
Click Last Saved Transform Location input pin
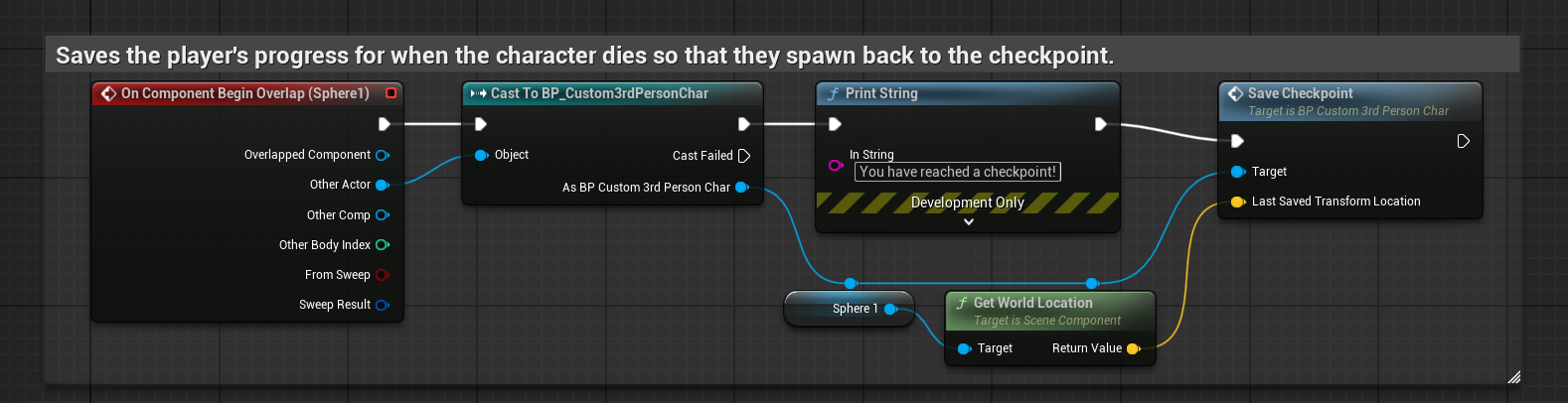(1237, 201)
